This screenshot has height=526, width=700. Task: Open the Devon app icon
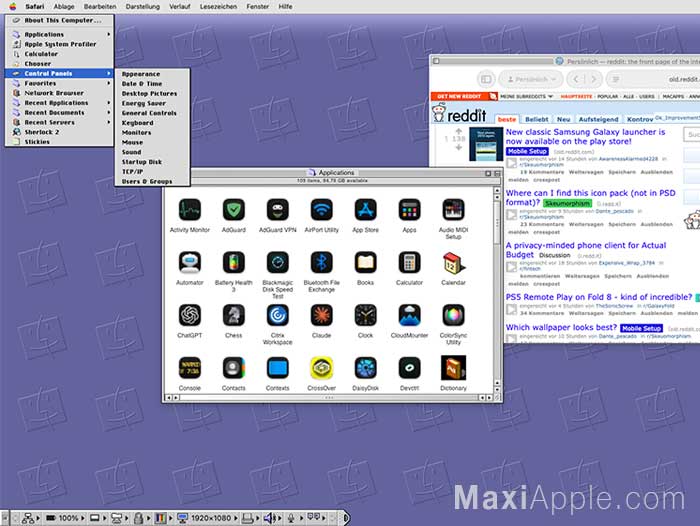click(x=409, y=368)
